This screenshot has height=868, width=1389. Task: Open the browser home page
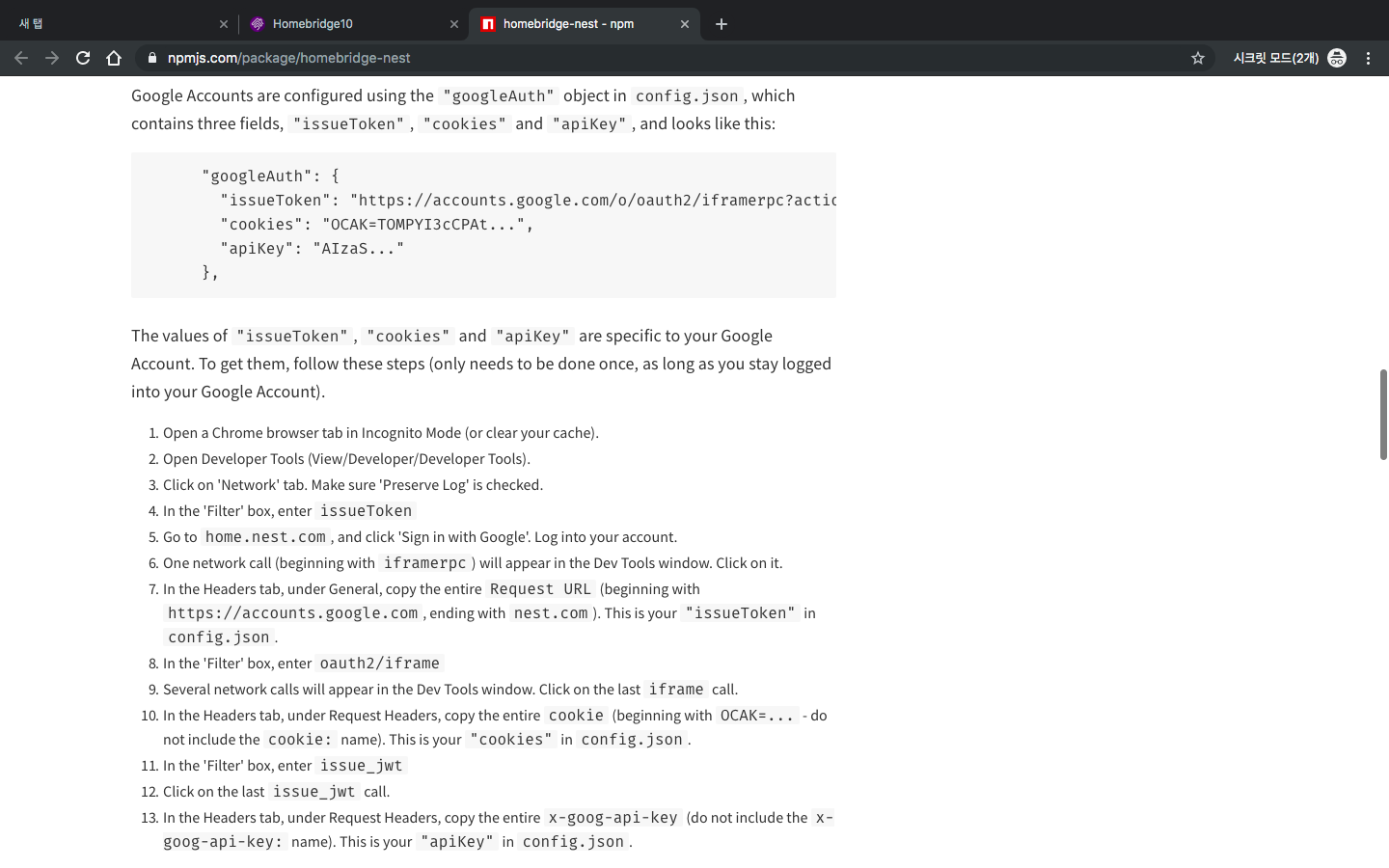click(x=114, y=58)
